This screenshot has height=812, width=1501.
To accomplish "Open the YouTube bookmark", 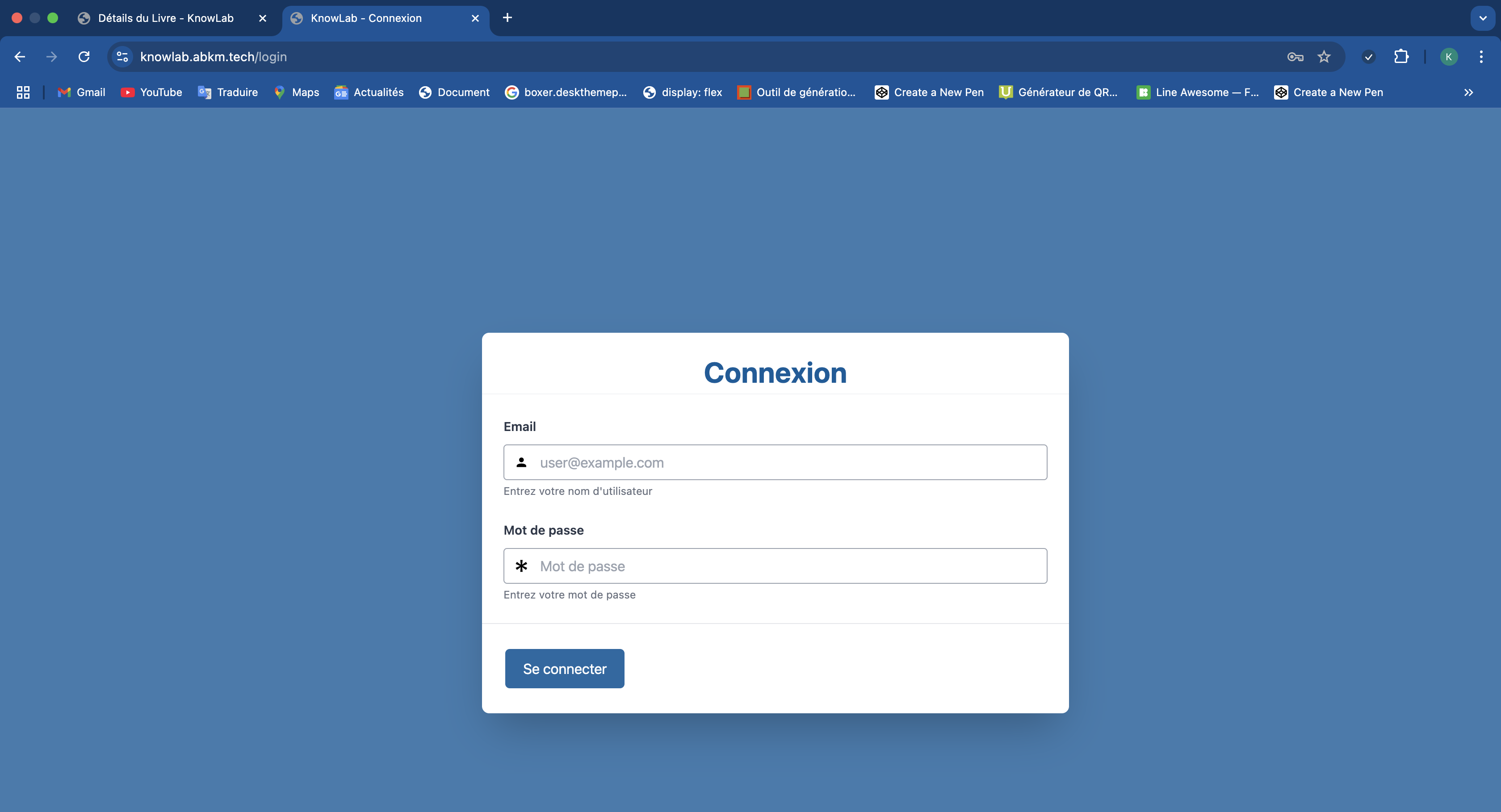I will (151, 92).
